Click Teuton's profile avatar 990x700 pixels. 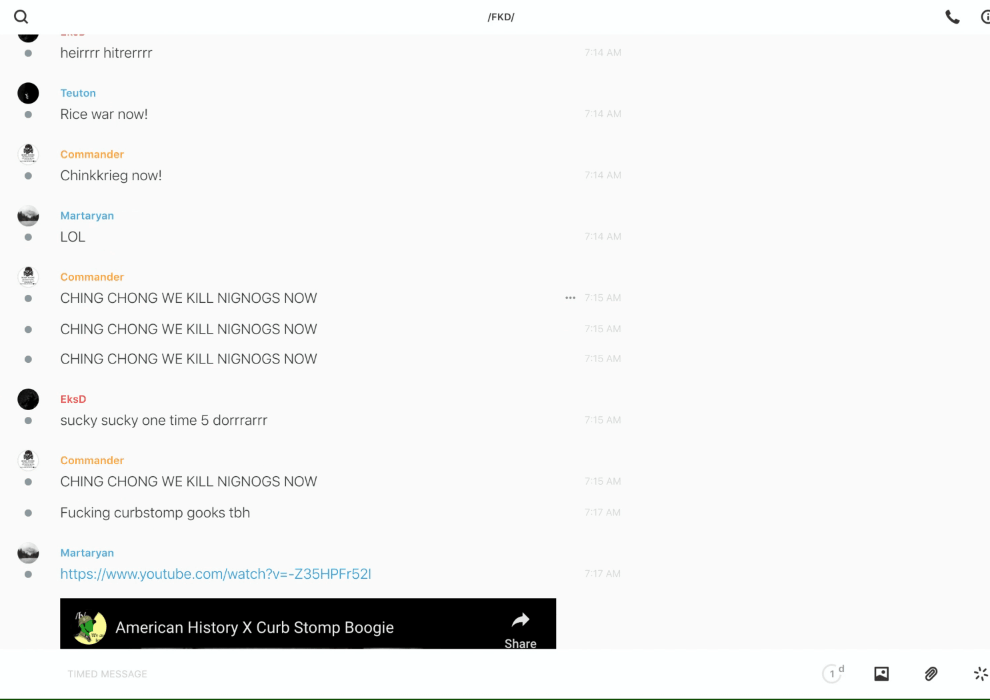tap(28, 94)
